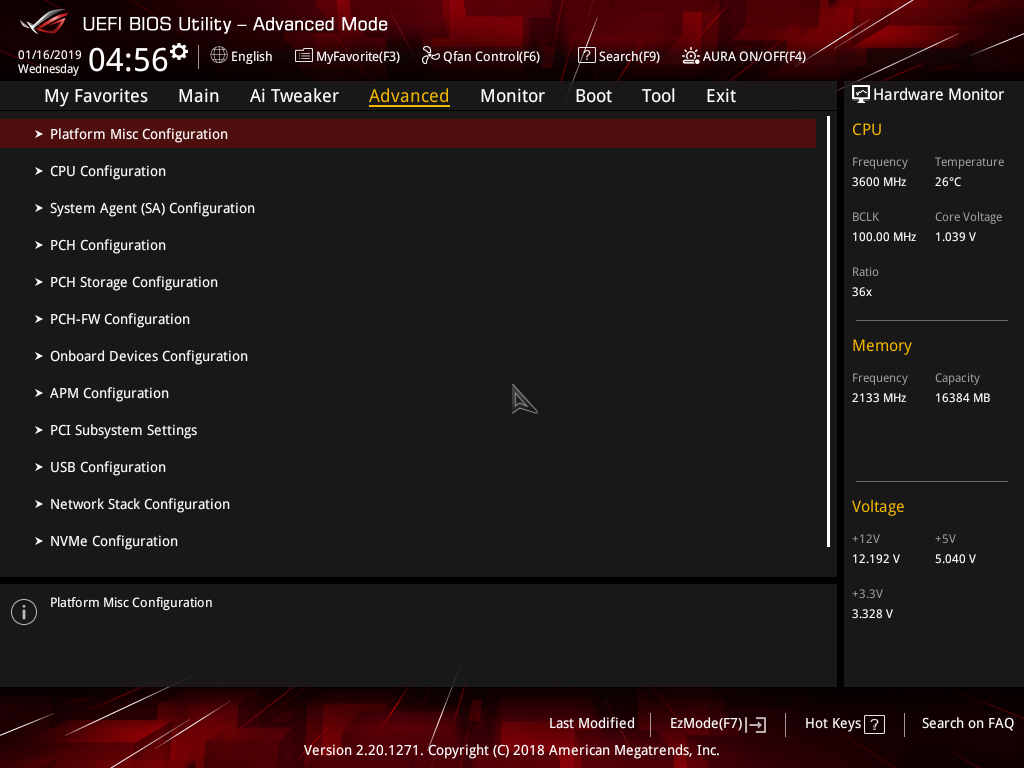Open USB Configuration submenu

(107, 466)
